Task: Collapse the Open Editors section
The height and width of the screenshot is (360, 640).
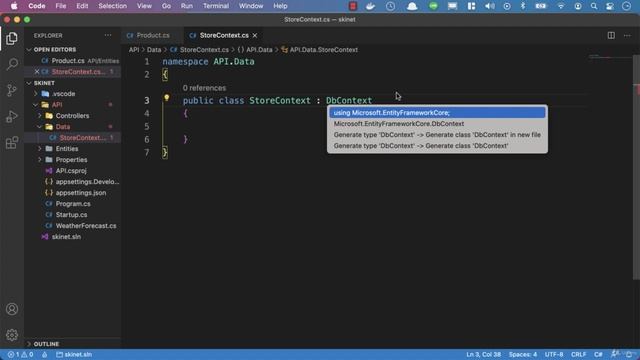Action: (55, 49)
